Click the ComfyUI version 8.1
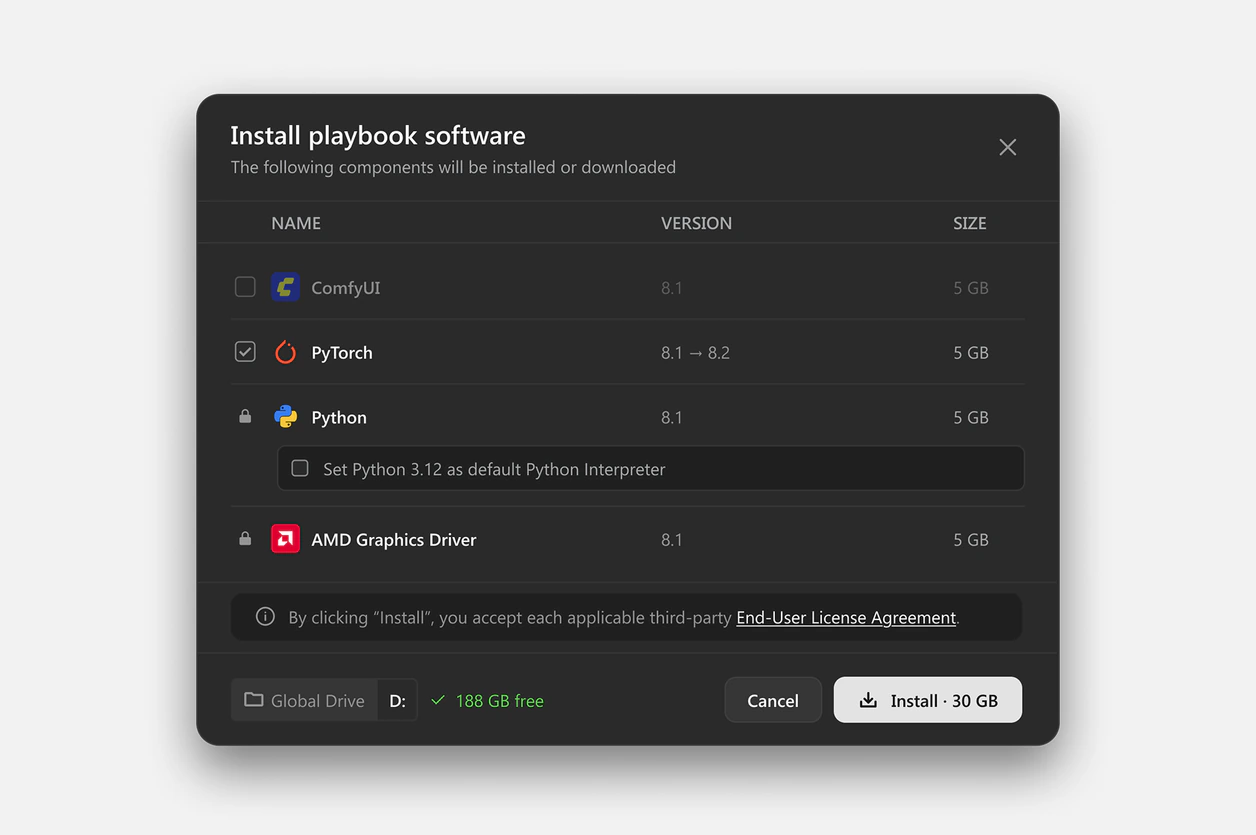 672,288
